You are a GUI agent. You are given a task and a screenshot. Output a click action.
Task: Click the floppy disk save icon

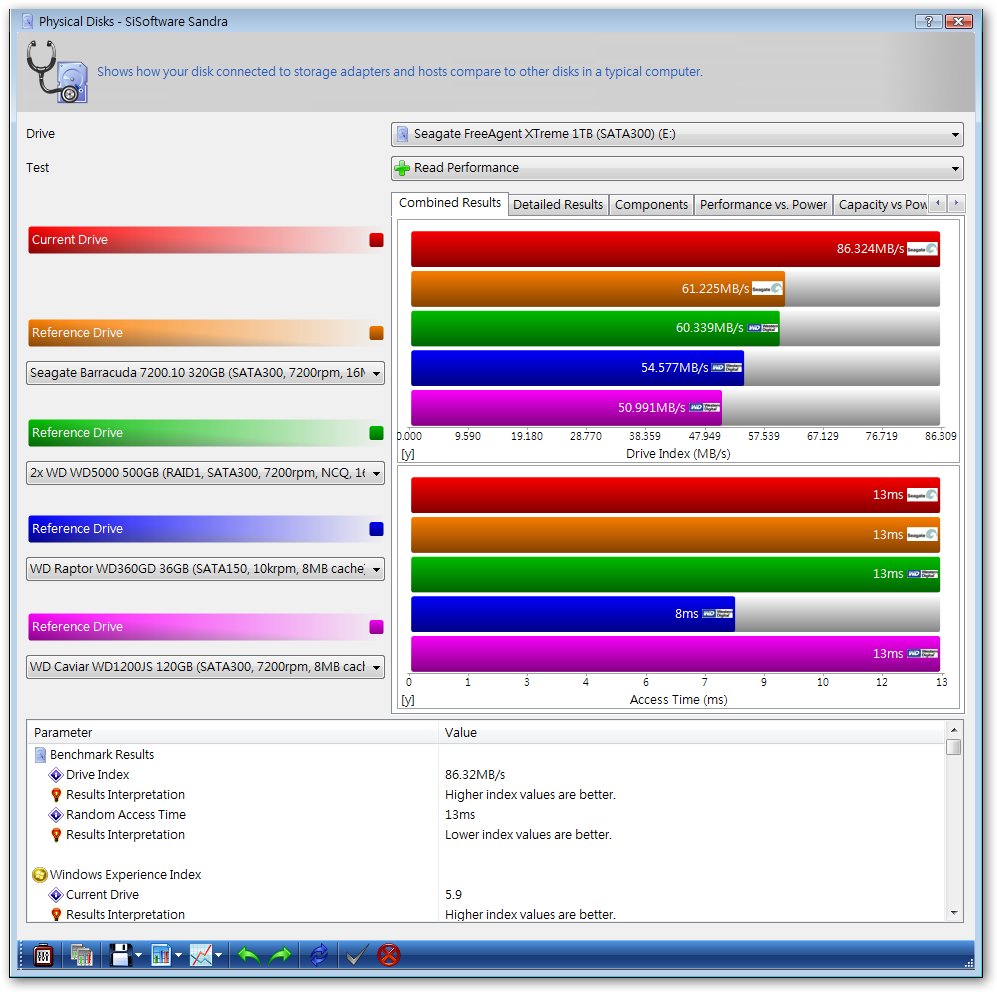point(120,955)
